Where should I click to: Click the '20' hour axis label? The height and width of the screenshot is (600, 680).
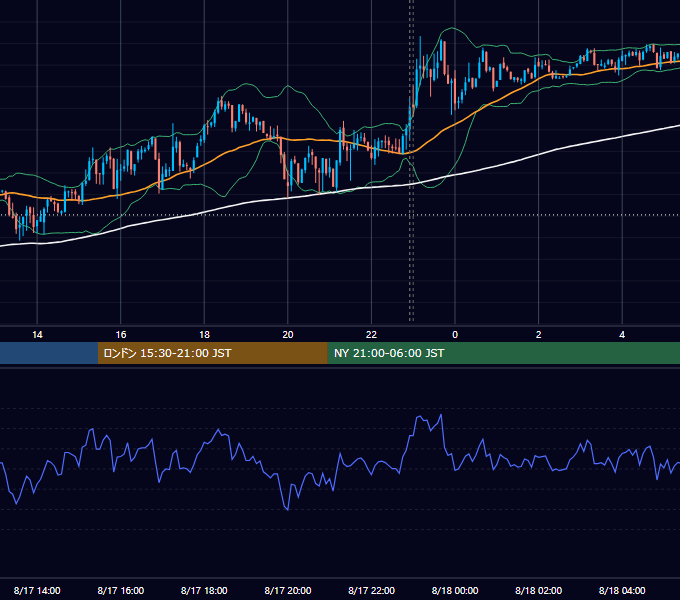tap(288, 335)
